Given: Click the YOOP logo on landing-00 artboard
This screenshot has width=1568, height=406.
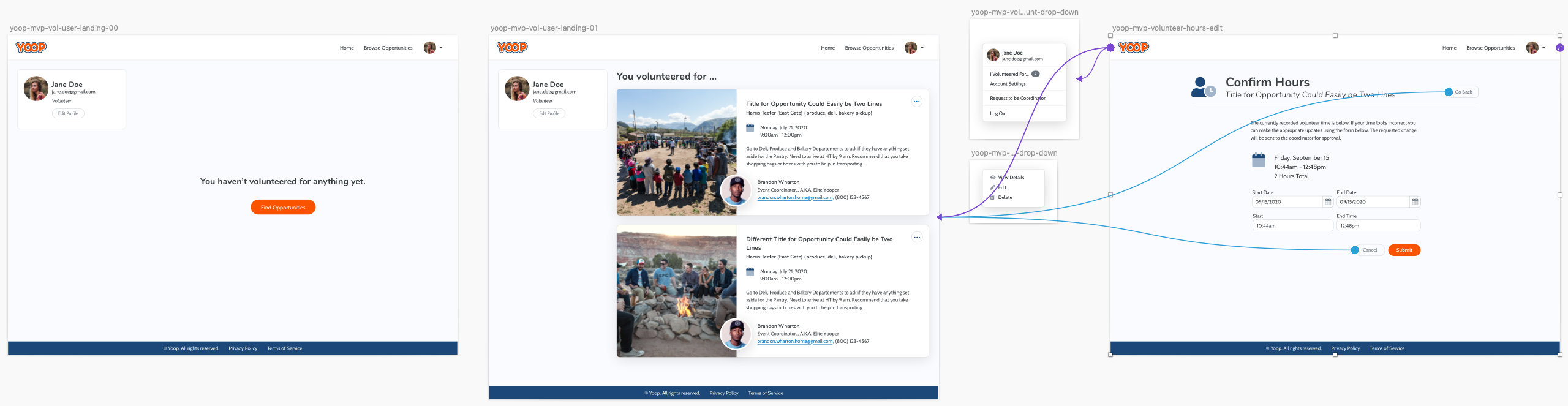Looking at the screenshot, I should [x=31, y=47].
